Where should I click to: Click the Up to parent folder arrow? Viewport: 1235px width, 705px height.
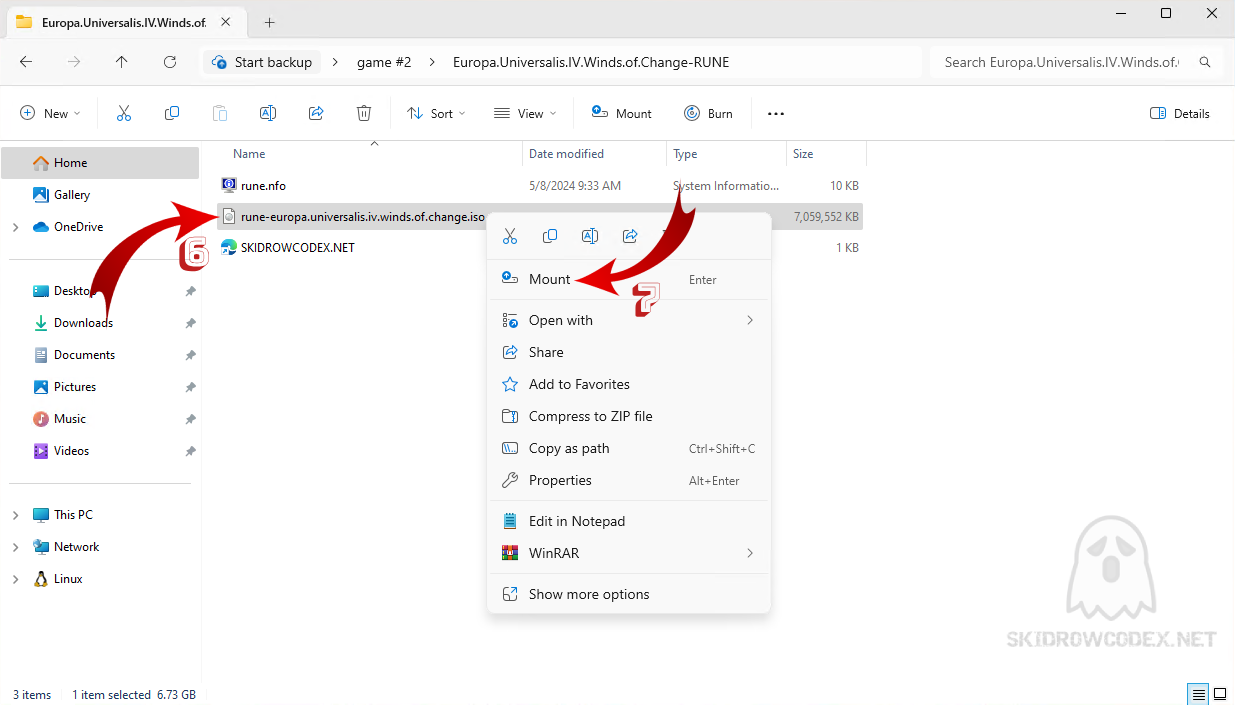point(122,62)
